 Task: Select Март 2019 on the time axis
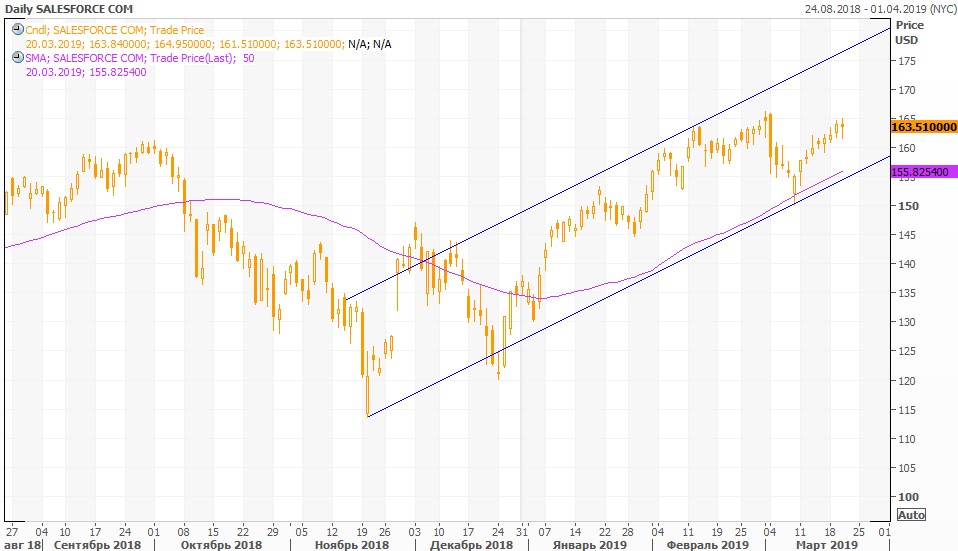[x=826, y=545]
